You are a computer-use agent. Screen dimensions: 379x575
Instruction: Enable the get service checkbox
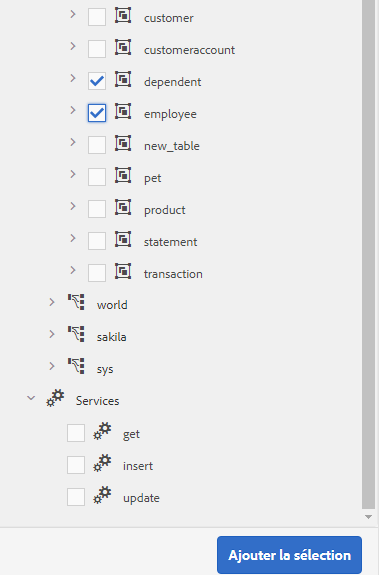coord(76,433)
